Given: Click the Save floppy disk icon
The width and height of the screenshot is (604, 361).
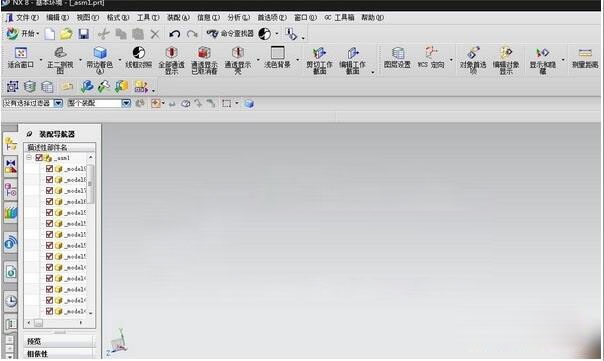Looking at the screenshot, I should pos(84,34).
